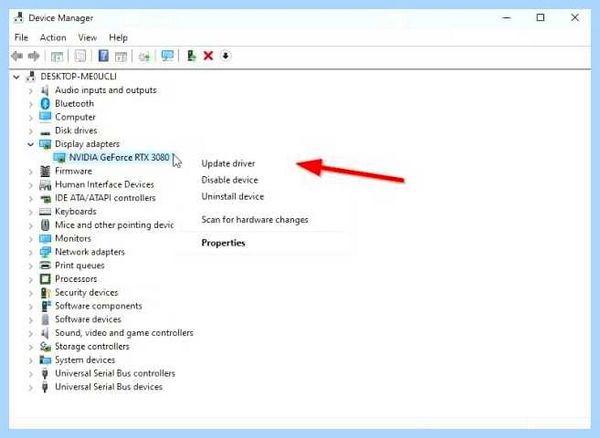Image resolution: width=600 pixels, height=438 pixels.
Task: Click the green update driver toolbar icon
Action: click(x=191, y=56)
